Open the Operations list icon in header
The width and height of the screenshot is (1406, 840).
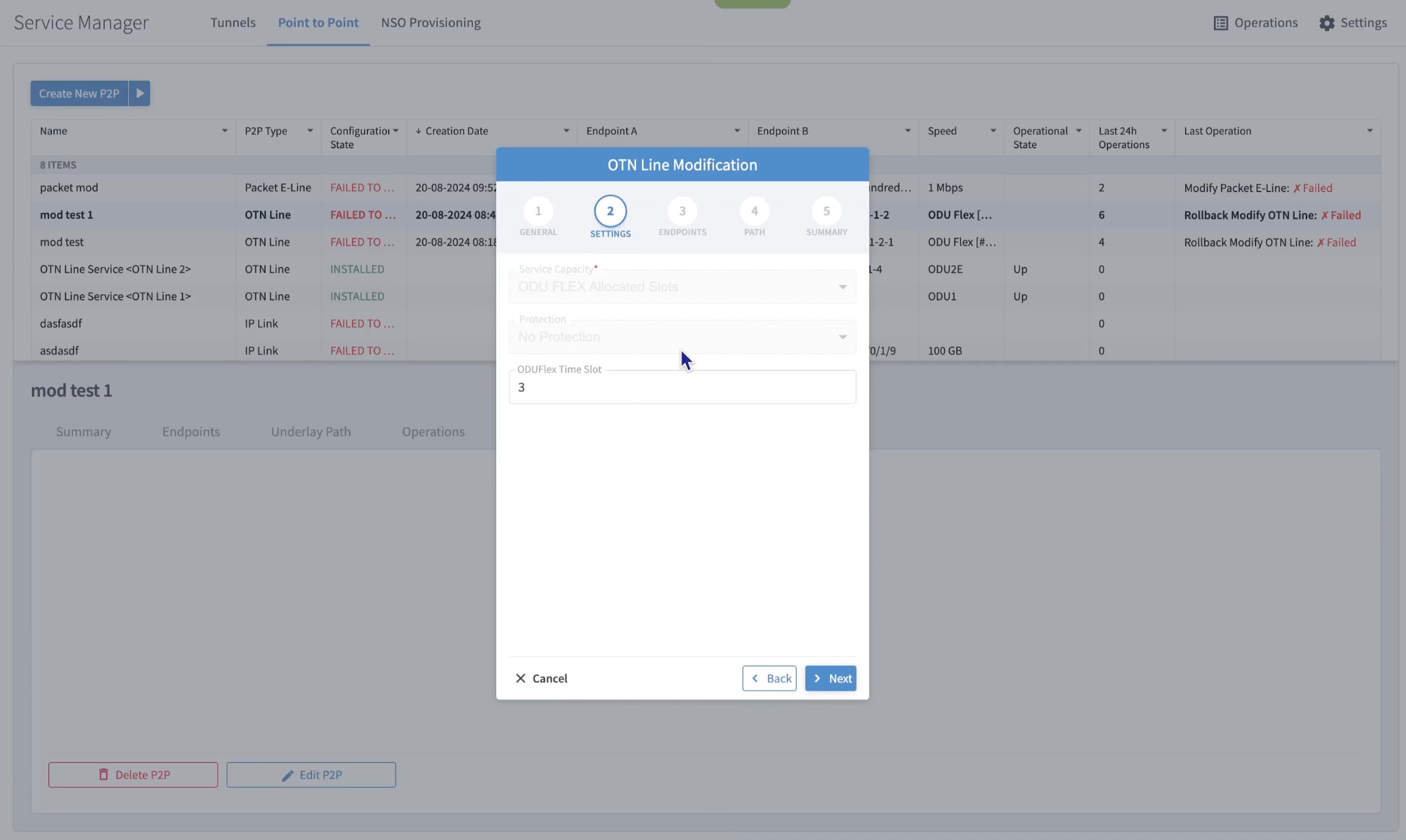(x=1220, y=23)
